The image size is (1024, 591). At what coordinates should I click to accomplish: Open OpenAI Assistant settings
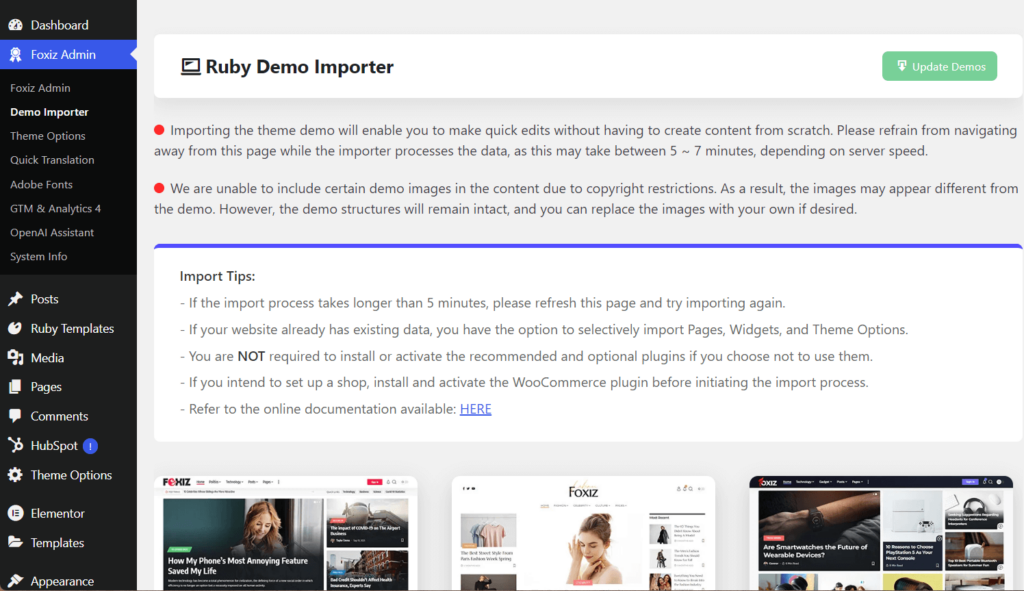[x=52, y=232]
